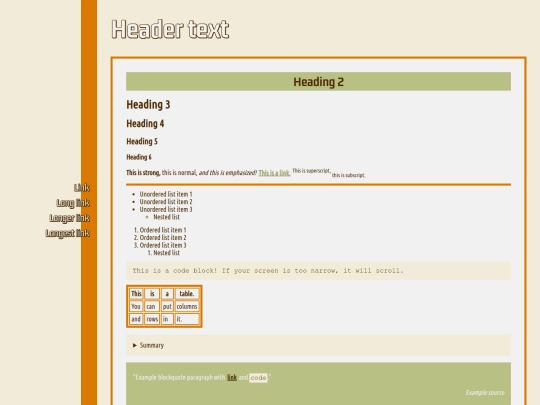Click the 'This is strong,' bold text
540x405 pixels.
pyautogui.click(x=143, y=173)
